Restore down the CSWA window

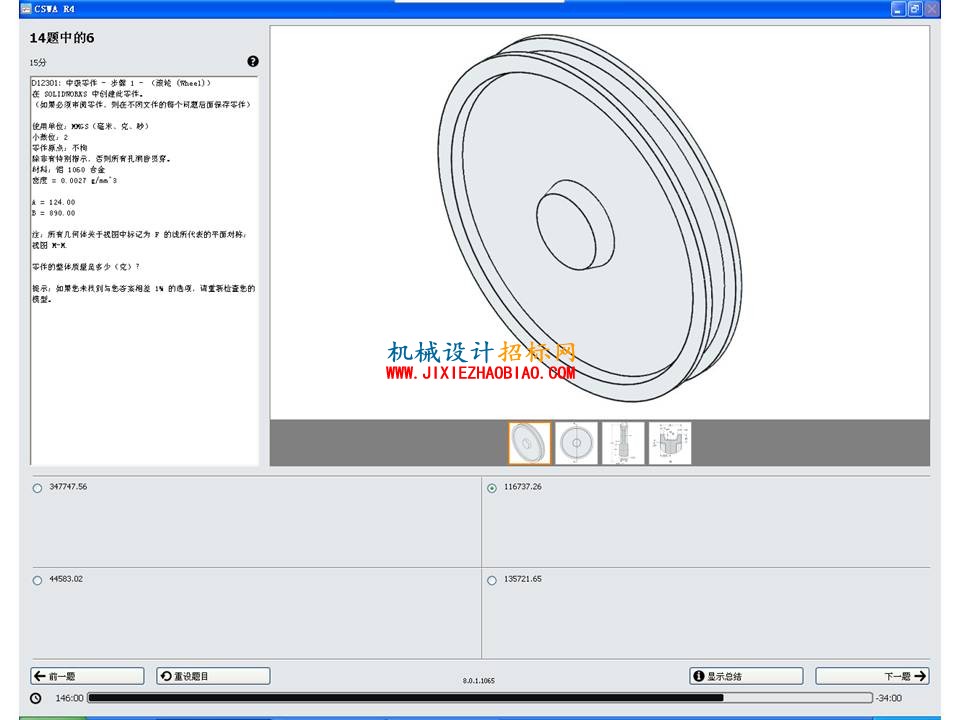click(915, 9)
